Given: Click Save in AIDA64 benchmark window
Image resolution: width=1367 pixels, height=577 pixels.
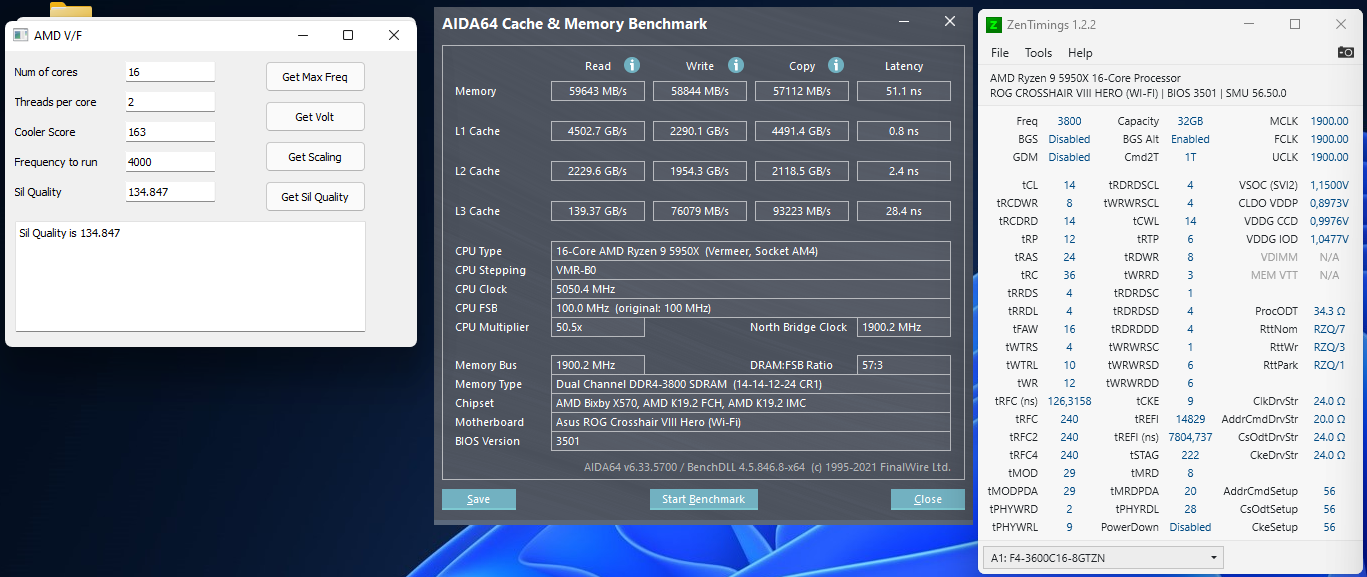Looking at the screenshot, I should 479,499.
